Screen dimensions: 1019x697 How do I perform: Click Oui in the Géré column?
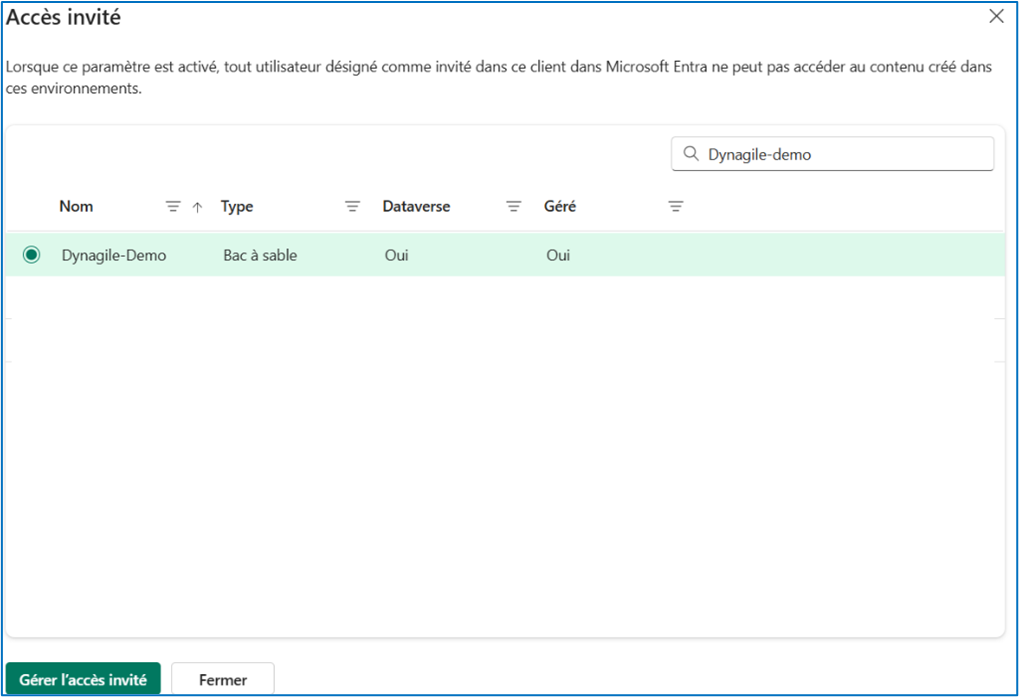click(x=558, y=255)
